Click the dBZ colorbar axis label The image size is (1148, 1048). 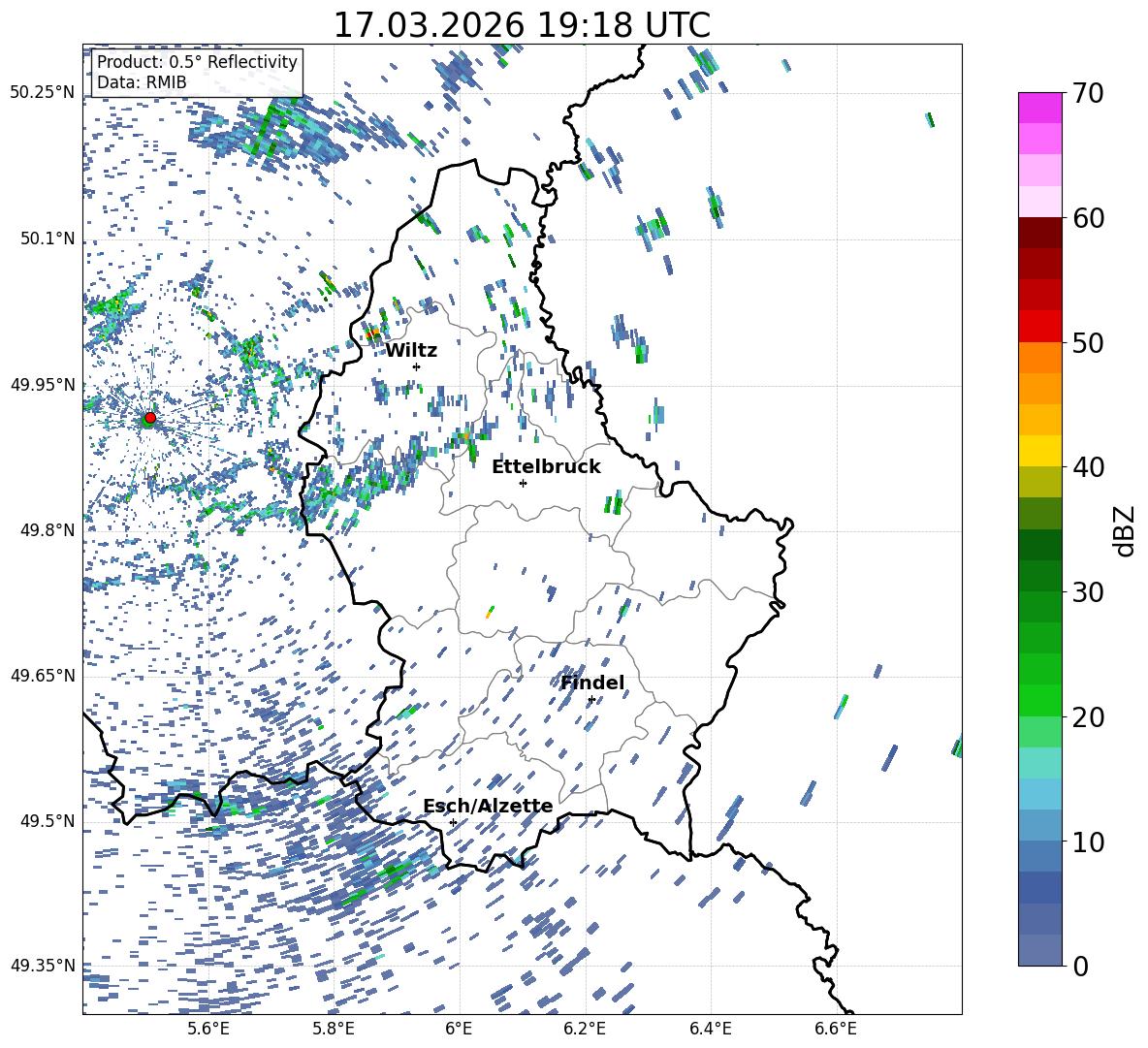coord(1126,530)
